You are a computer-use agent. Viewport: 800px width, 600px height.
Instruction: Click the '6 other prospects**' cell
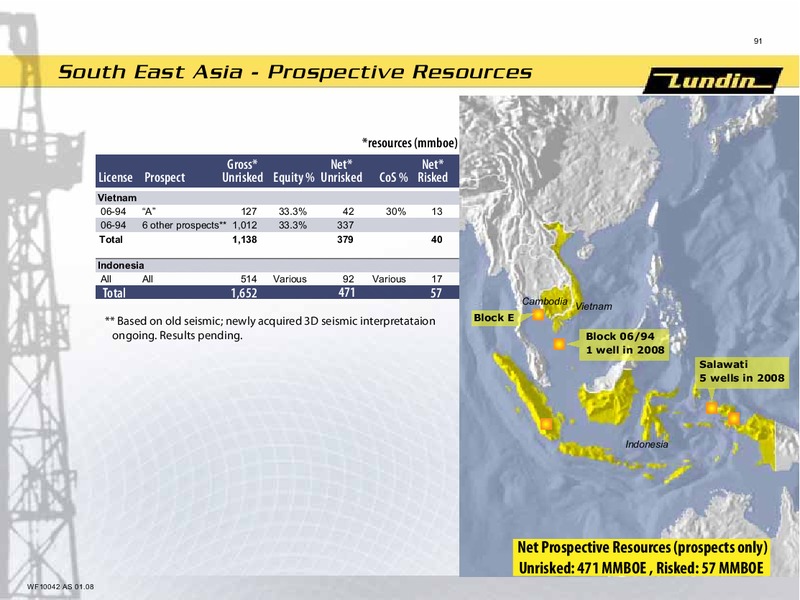184,225
